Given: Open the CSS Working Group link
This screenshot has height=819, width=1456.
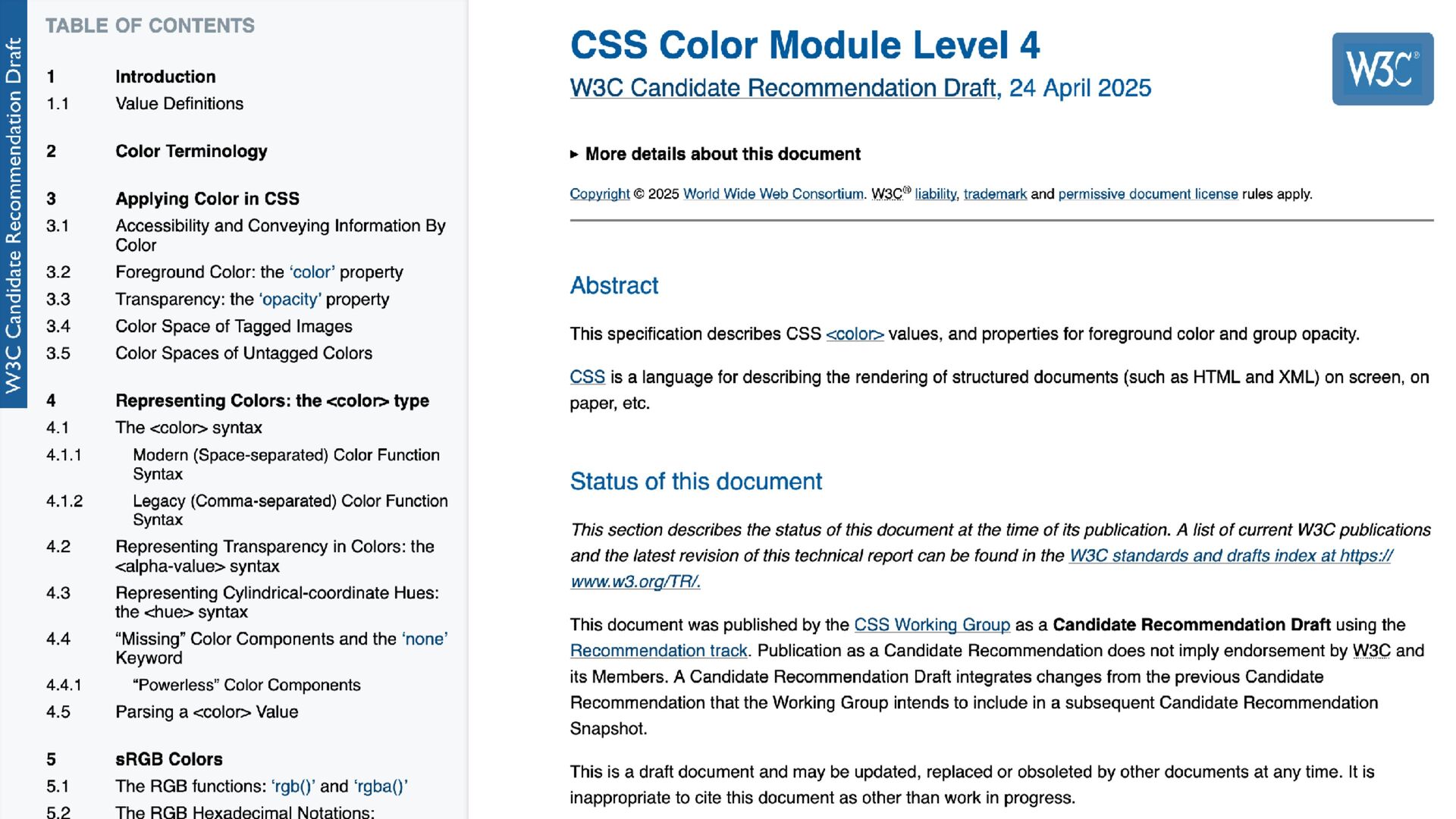Looking at the screenshot, I should (932, 625).
